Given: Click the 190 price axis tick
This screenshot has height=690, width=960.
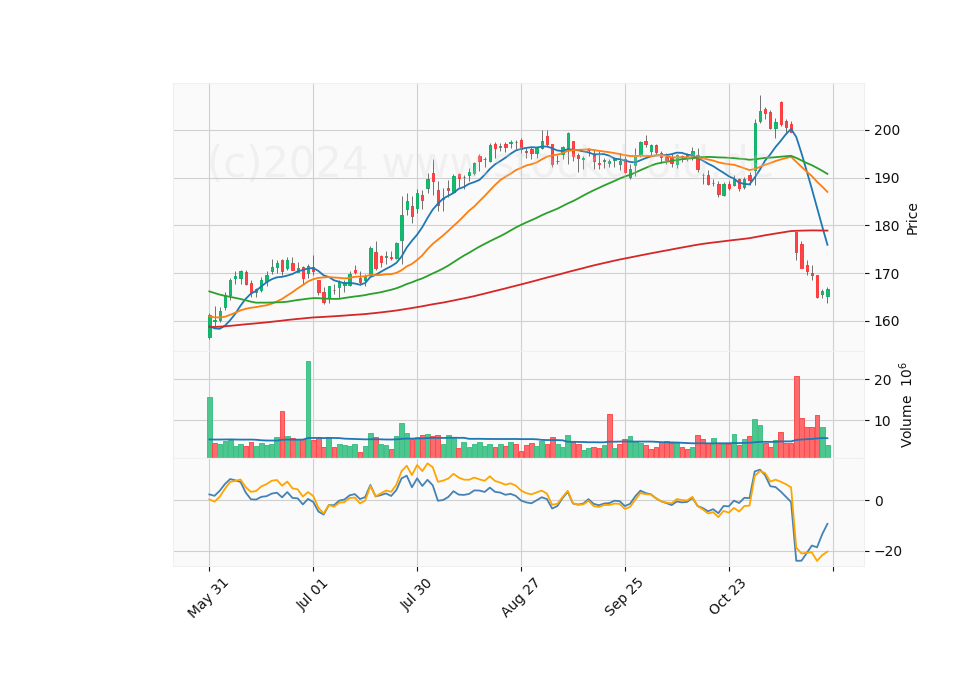Looking at the screenshot, I should 887,178.
